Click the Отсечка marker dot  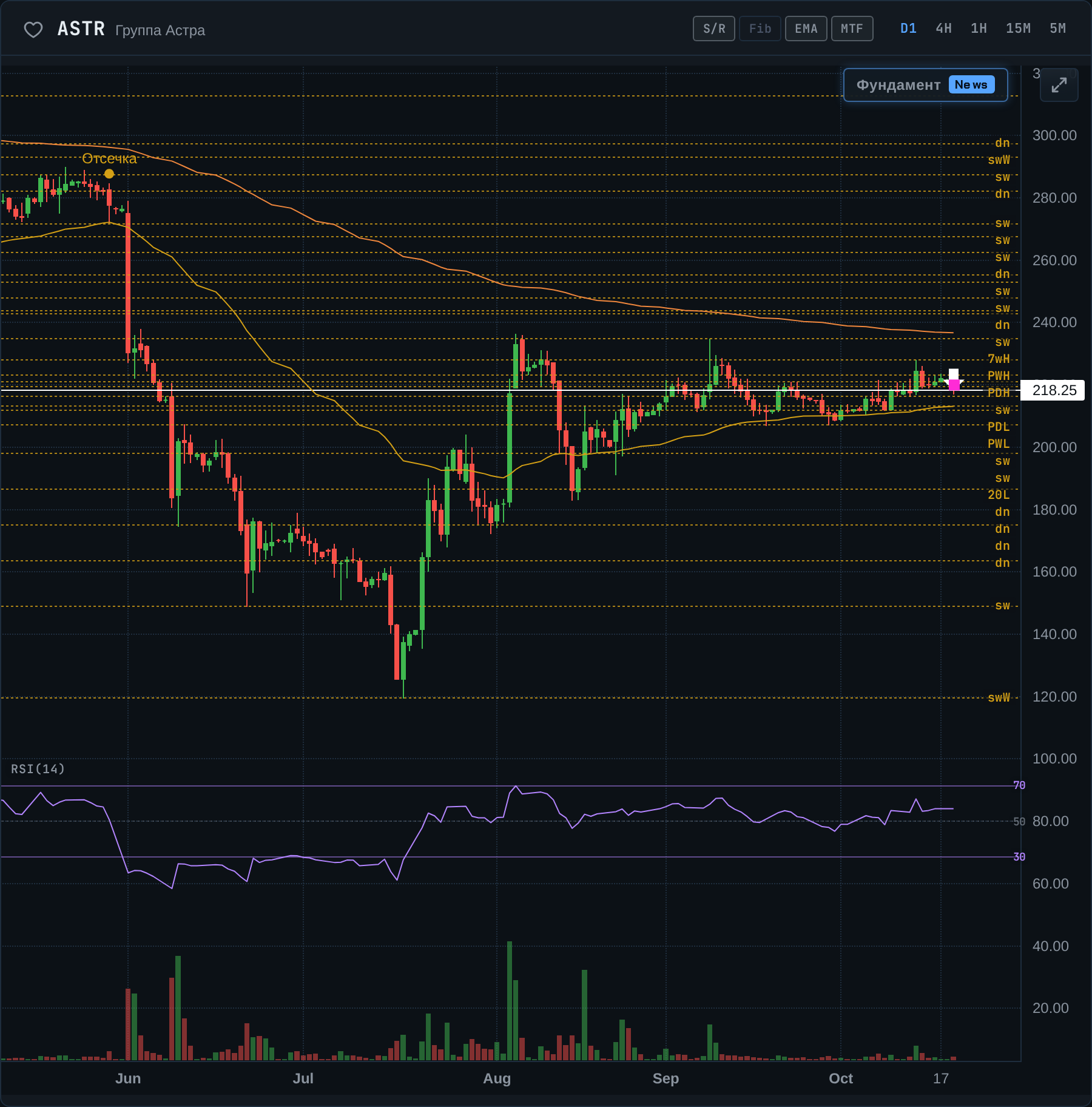click(109, 174)
